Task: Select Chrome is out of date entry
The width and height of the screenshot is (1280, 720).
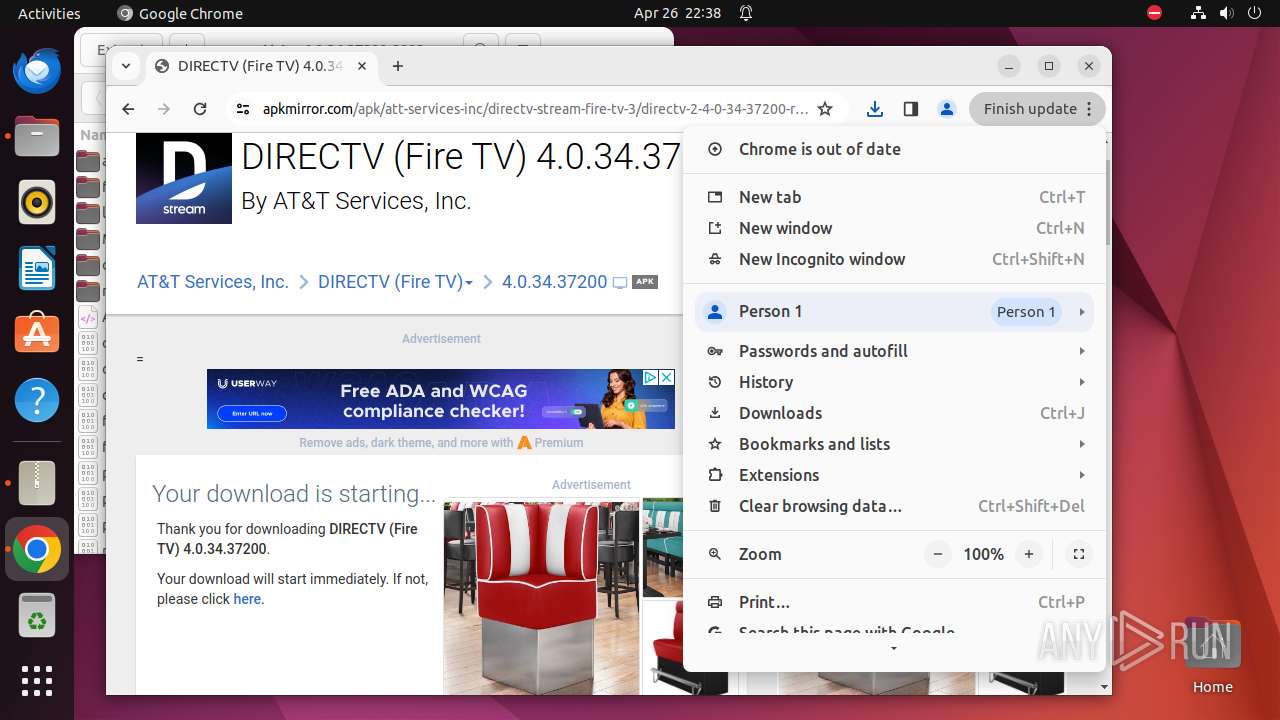Action: pyautogui.click(x=894, y=149)
